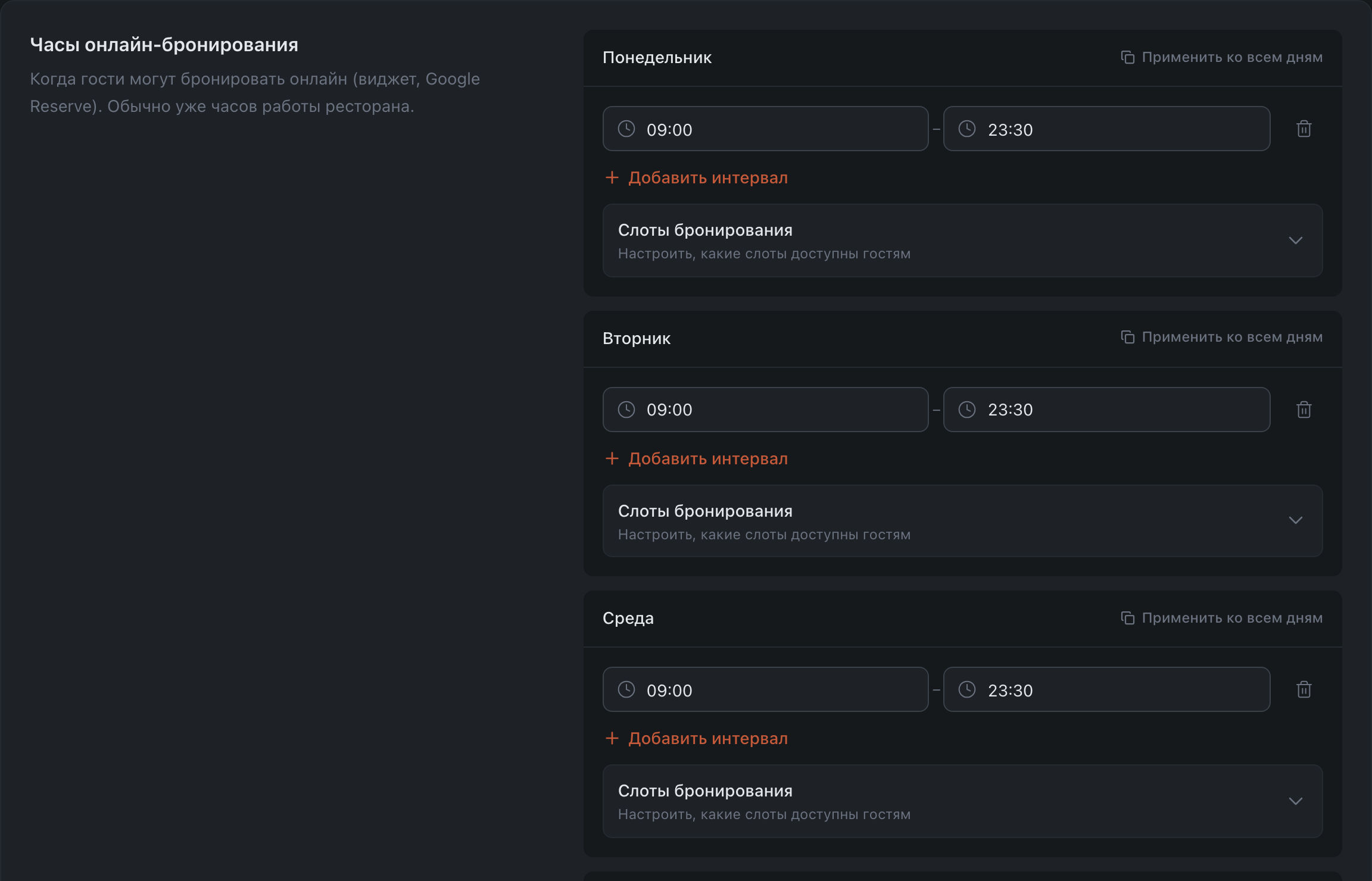Apply Среда hours via Применить ко всем дням

[x=1221, y=618]
